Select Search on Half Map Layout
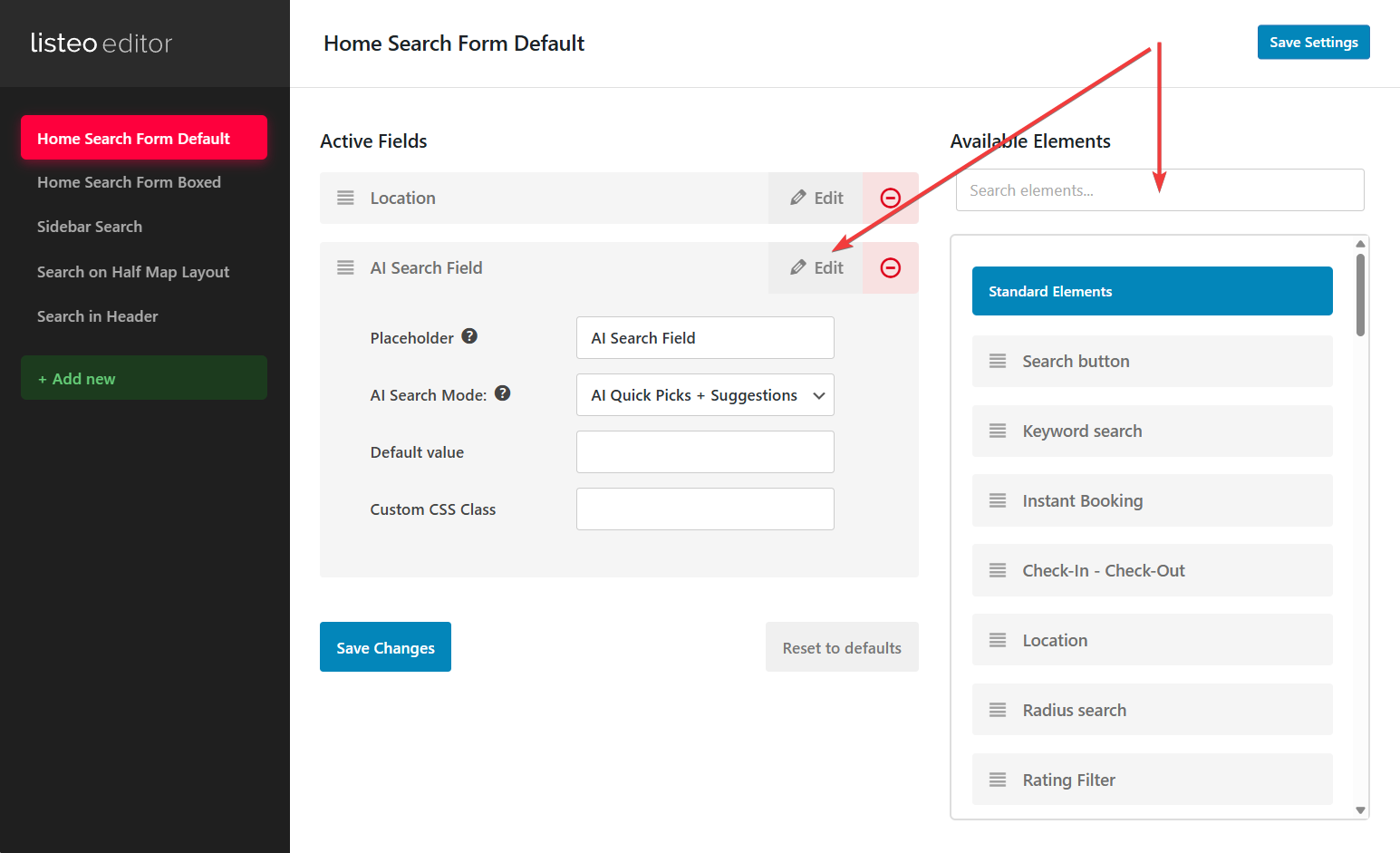1400x853 pixels. point(133,272)
